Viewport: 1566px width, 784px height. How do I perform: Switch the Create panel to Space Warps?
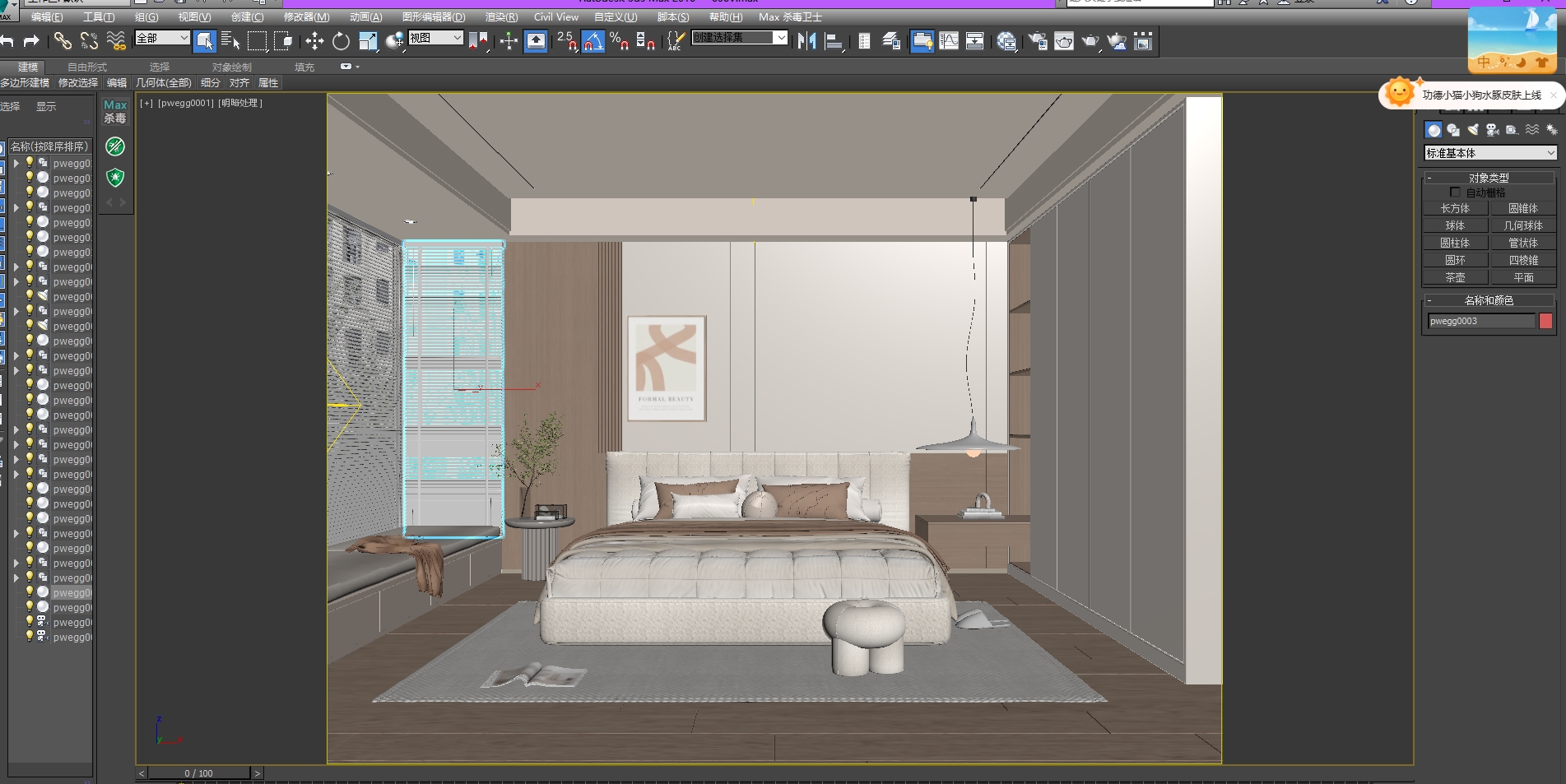click(1532, 130)
